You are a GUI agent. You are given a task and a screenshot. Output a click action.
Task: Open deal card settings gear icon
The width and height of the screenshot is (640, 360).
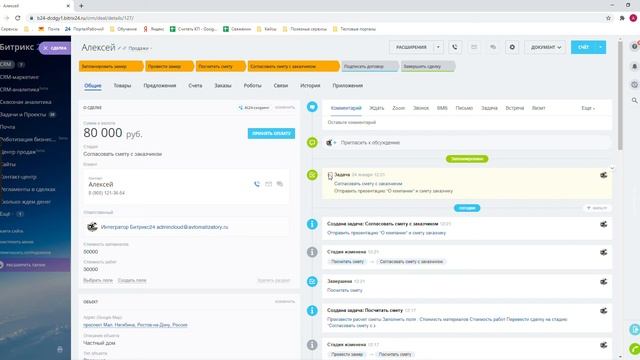coord(512,47)
